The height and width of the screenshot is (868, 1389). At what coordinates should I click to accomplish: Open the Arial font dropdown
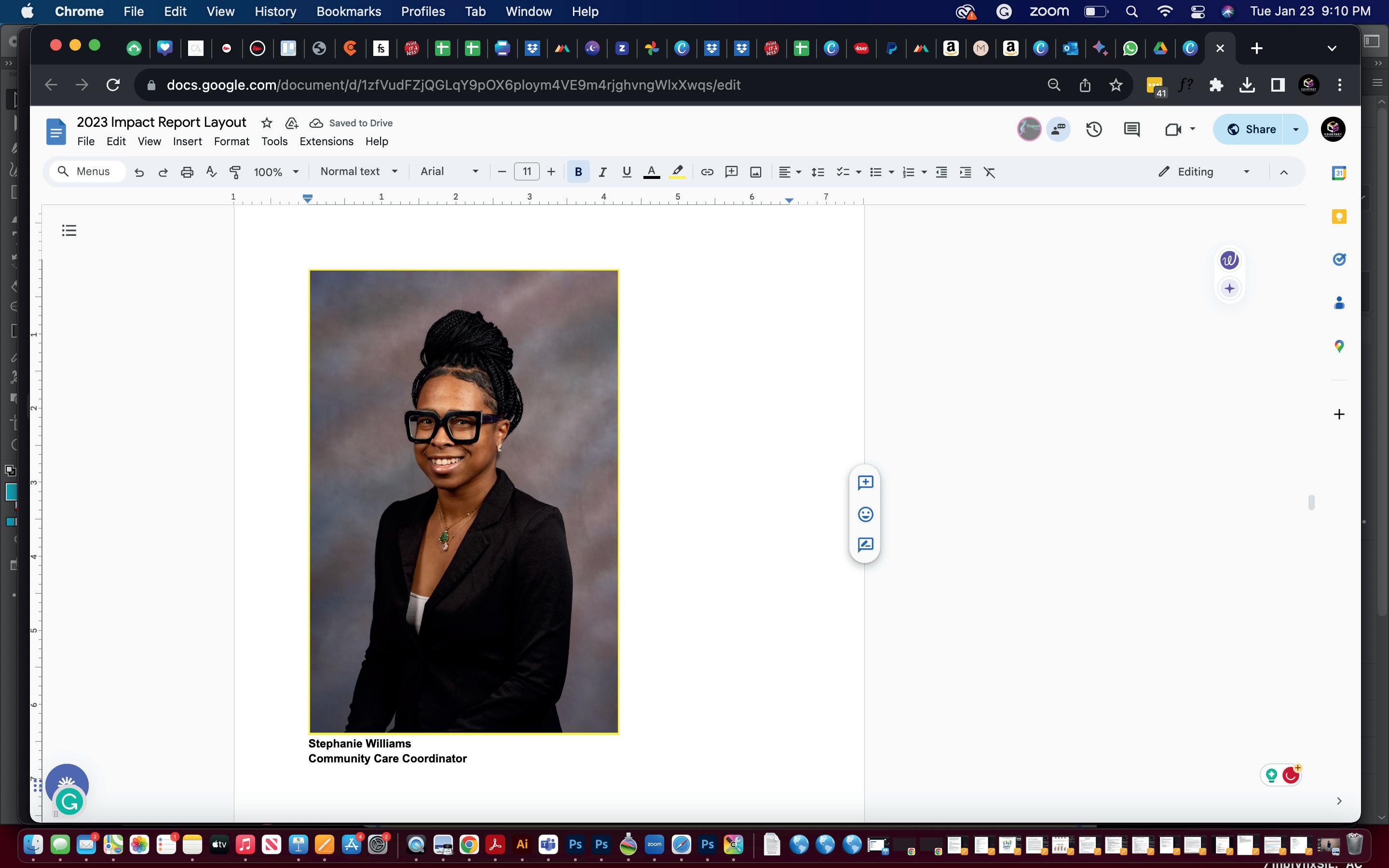[x=449, y=172]
